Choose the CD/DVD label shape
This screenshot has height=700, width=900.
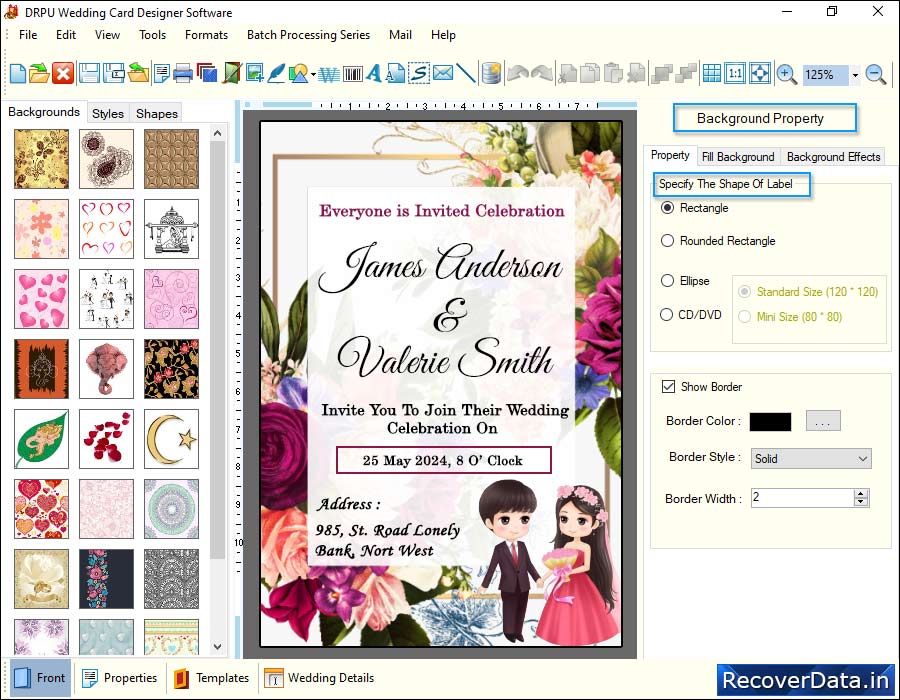point(666,314)
